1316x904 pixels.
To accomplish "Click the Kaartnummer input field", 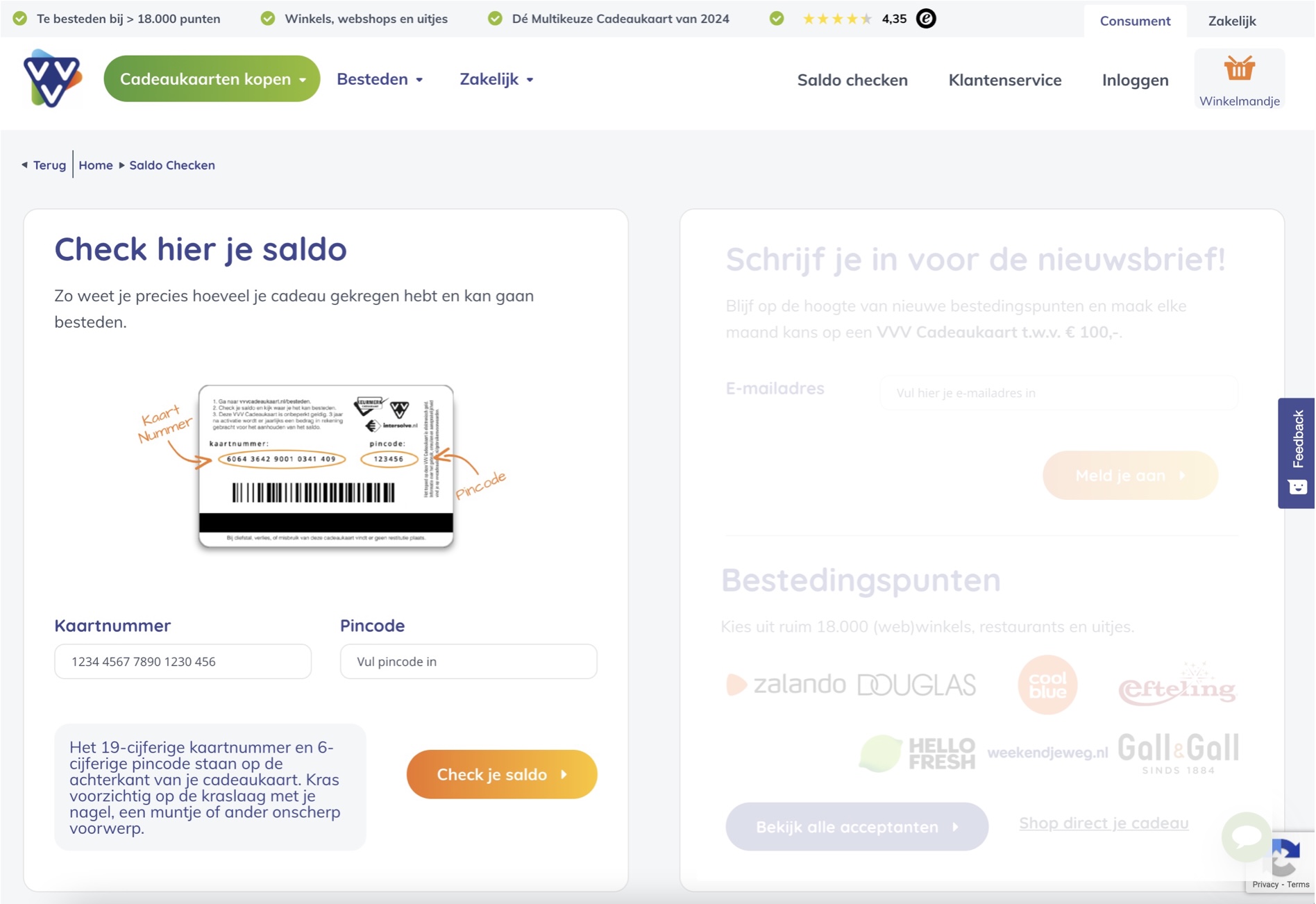I will click(183, 661).
